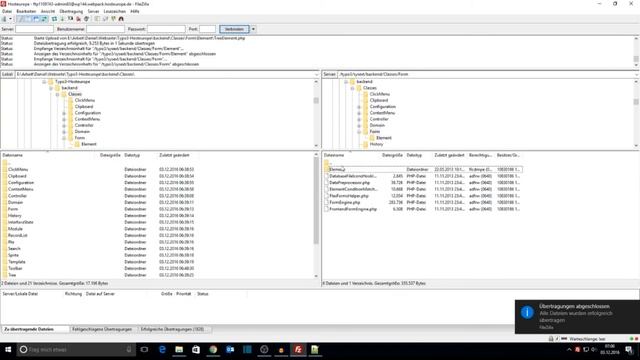Click the disconnect from server icon
The width and height of the screenshot is (640, 360).
78,19
